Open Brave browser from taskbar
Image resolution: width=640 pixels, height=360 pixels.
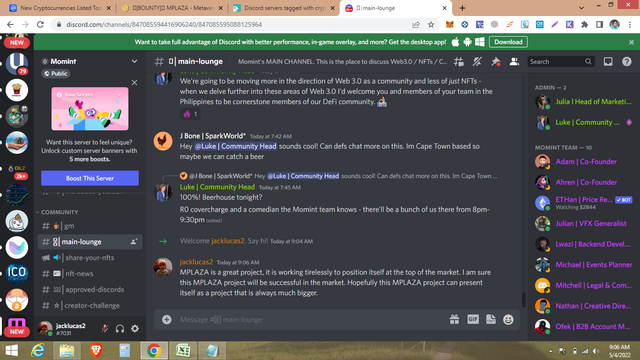[96, 351]
